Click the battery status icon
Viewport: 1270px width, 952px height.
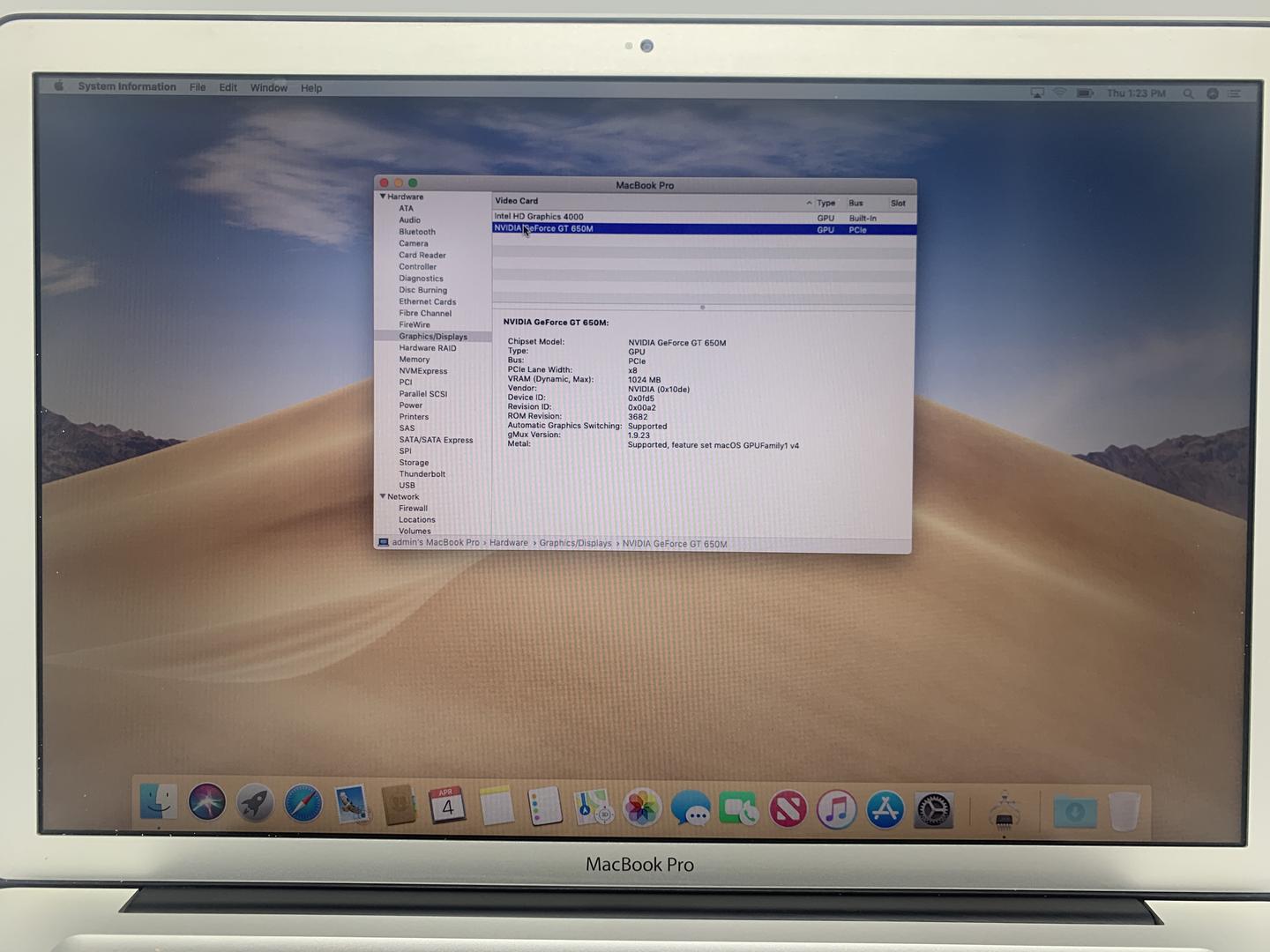[1085, 93]
